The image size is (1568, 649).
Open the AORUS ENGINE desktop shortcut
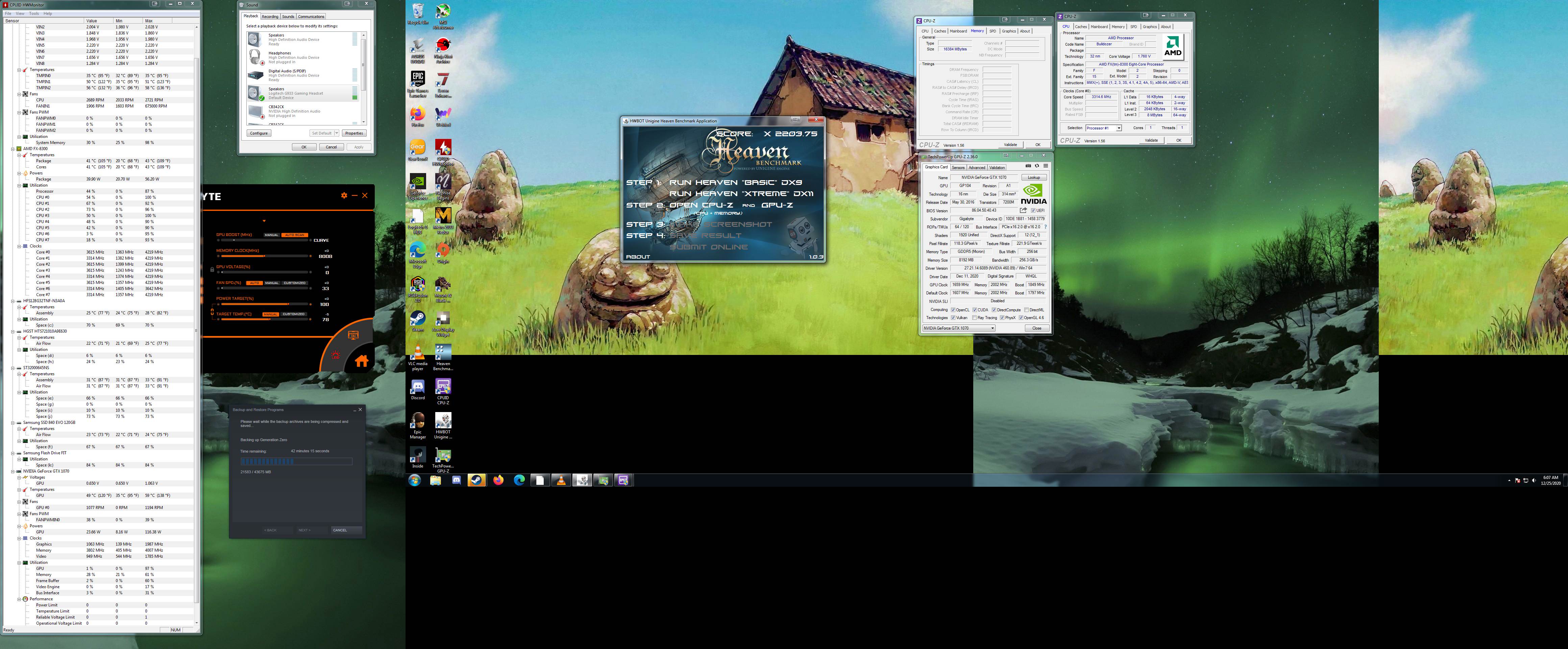[x=418, y=50]
